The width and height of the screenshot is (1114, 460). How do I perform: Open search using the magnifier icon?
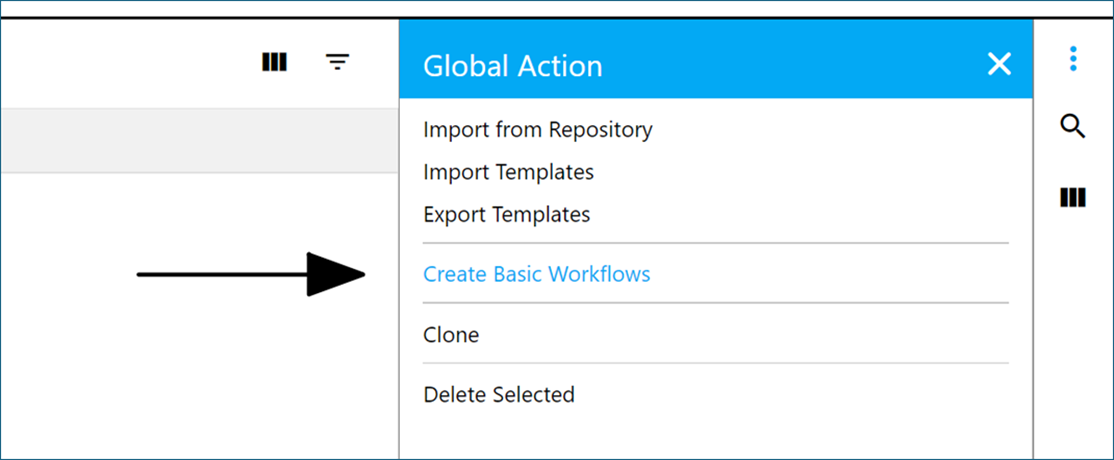tap(1073, 127)
